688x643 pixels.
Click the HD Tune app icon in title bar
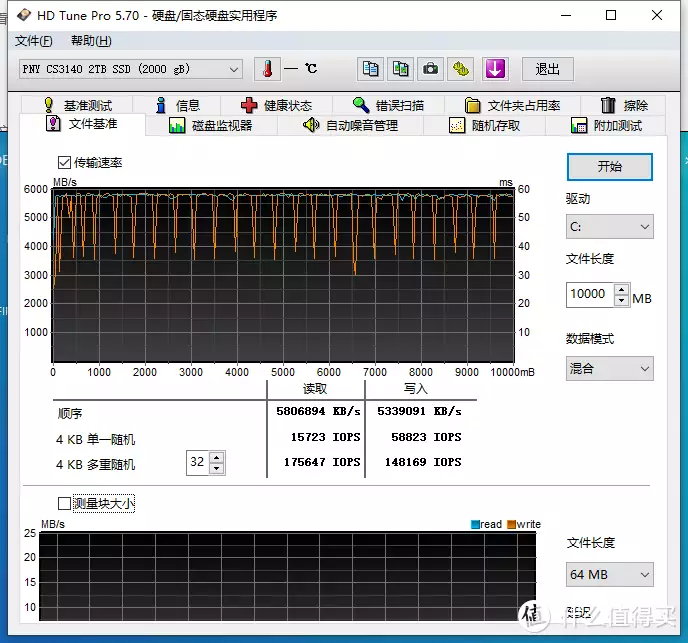(24, 15)
